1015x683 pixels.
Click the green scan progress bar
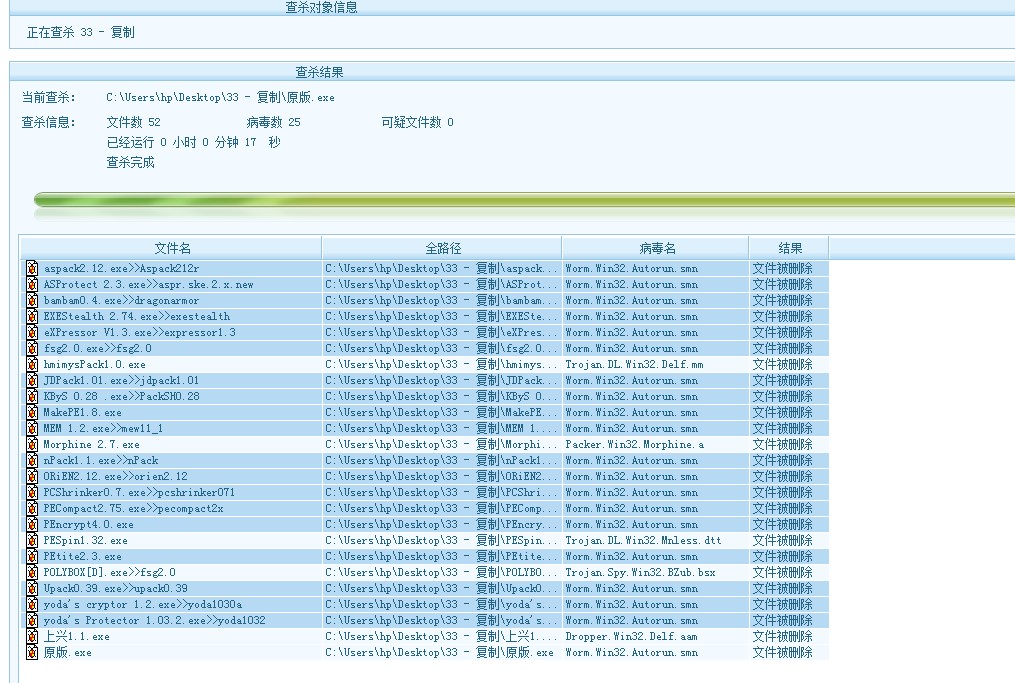click(x=524, y=199)
